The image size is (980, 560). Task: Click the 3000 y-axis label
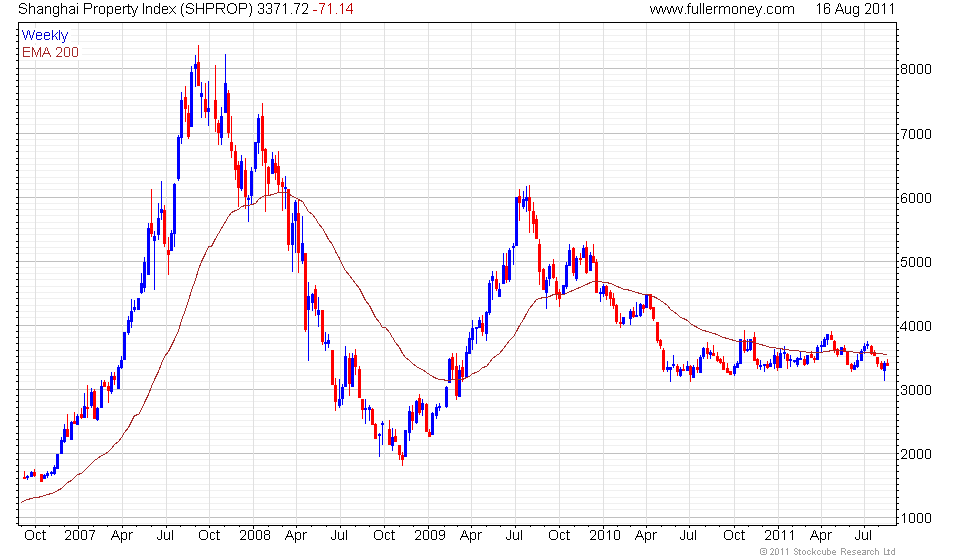[x=916, y=390]
